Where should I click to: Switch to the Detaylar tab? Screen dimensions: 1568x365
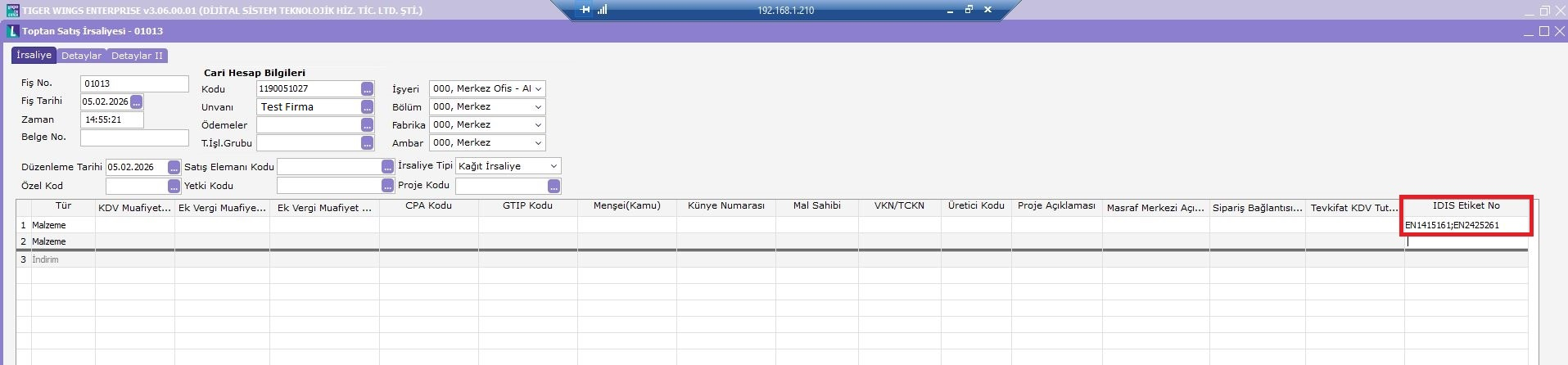click(81, 56)
